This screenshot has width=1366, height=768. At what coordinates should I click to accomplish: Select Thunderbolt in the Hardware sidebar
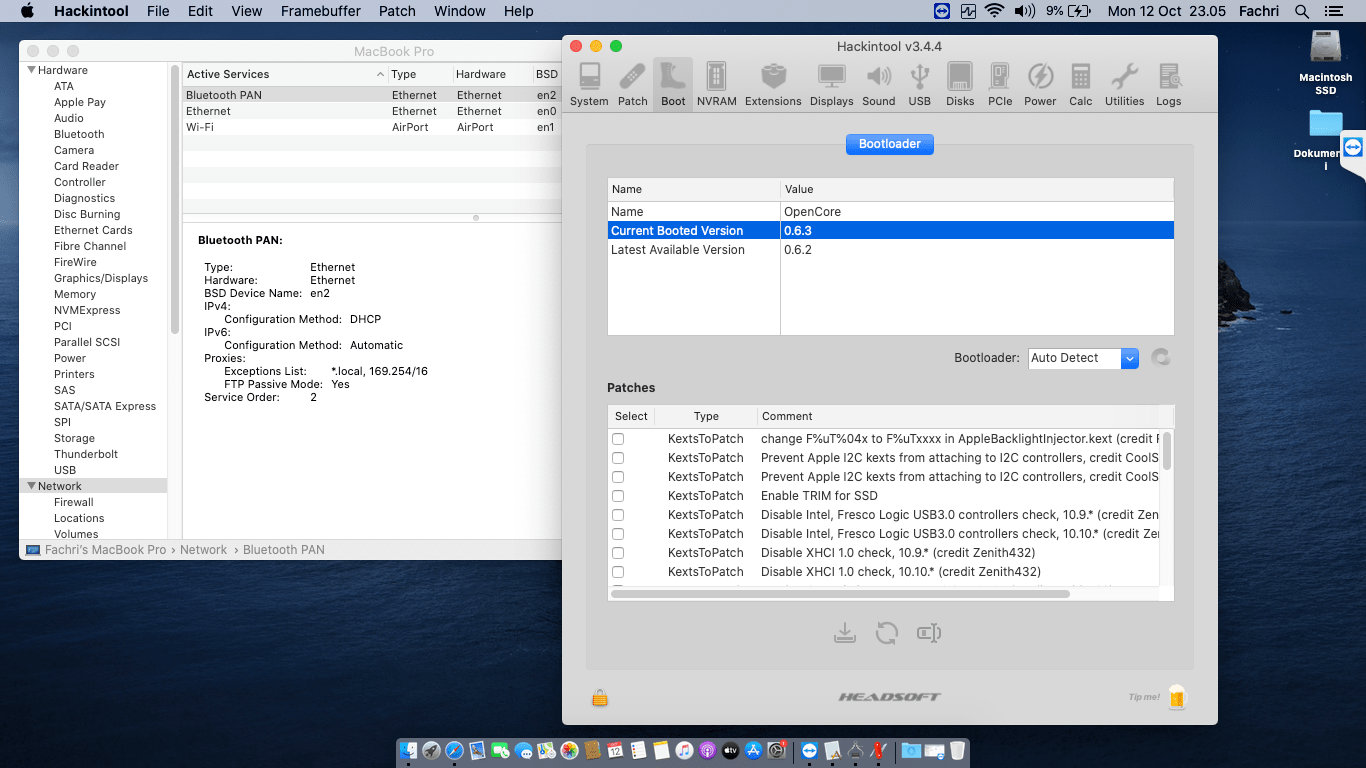coord(86,454)
